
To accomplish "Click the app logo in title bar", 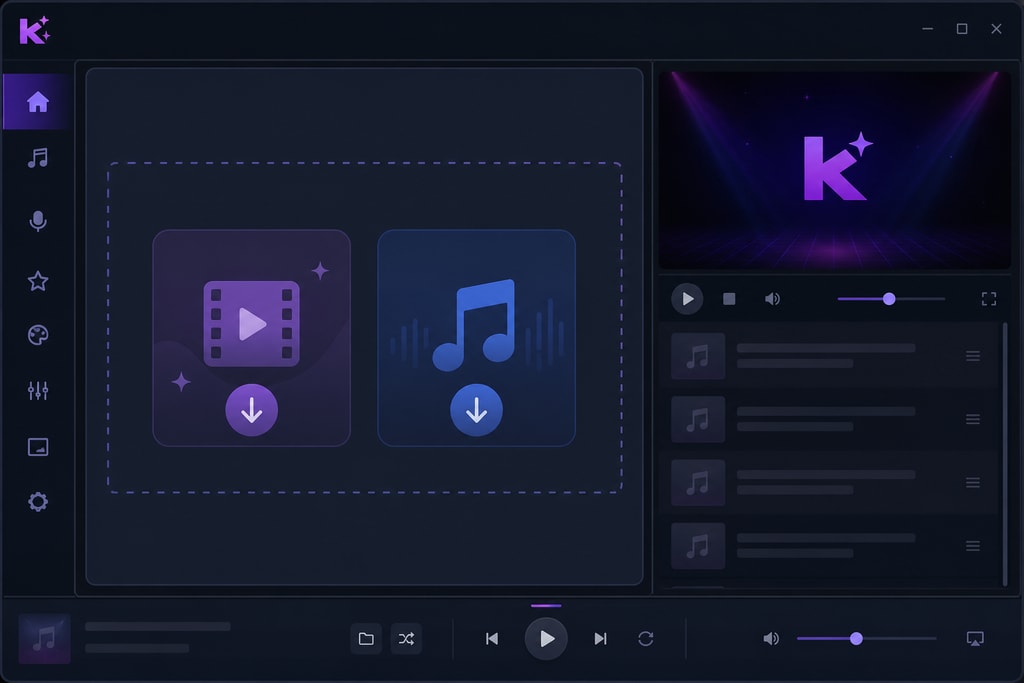I will pyautogui.click(x=35, y=30).
